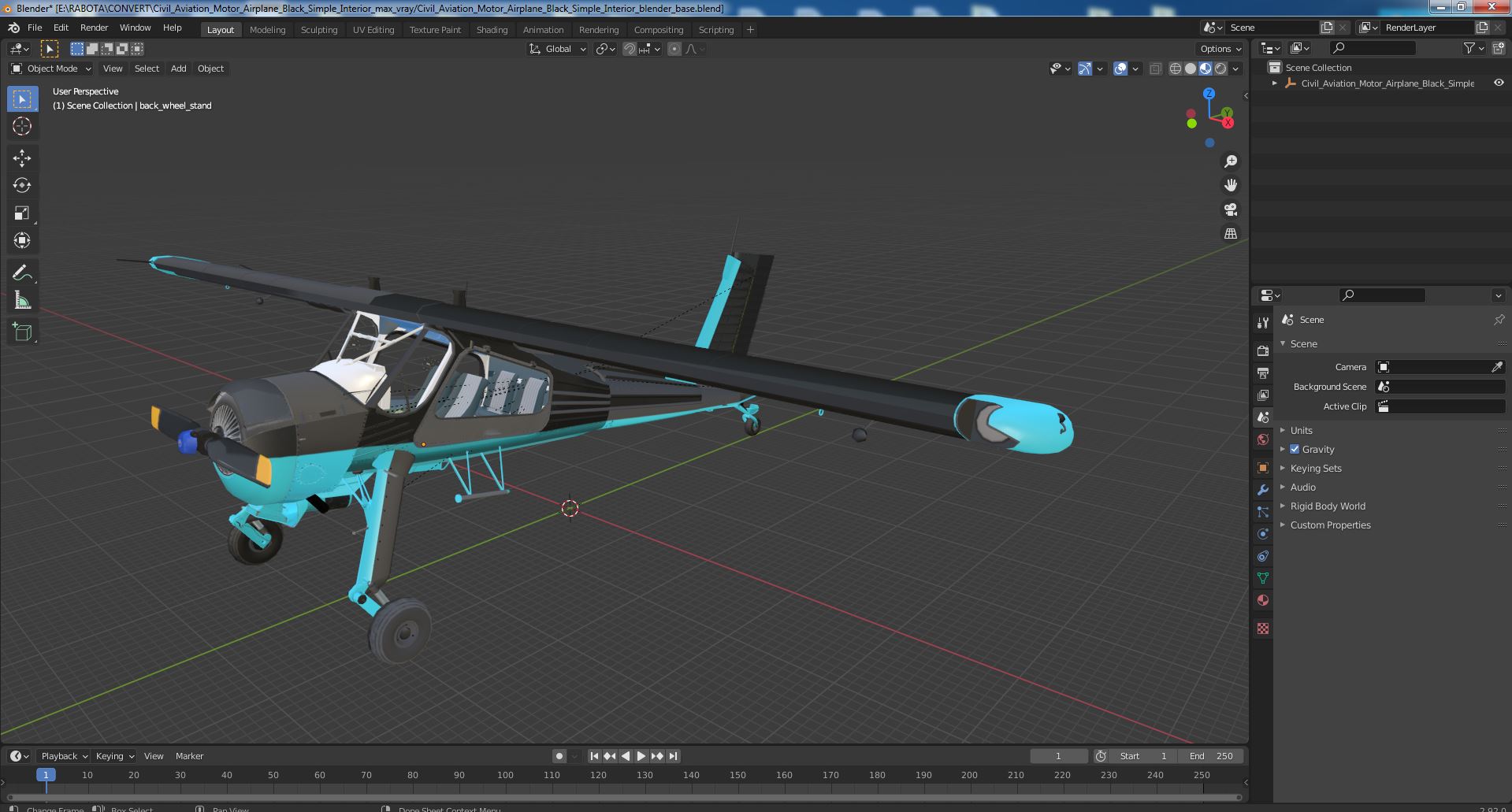Open Output properties tab
Image resolution: width=1512 pixels, height=812 pixels.
click(x=1263, y=373)
